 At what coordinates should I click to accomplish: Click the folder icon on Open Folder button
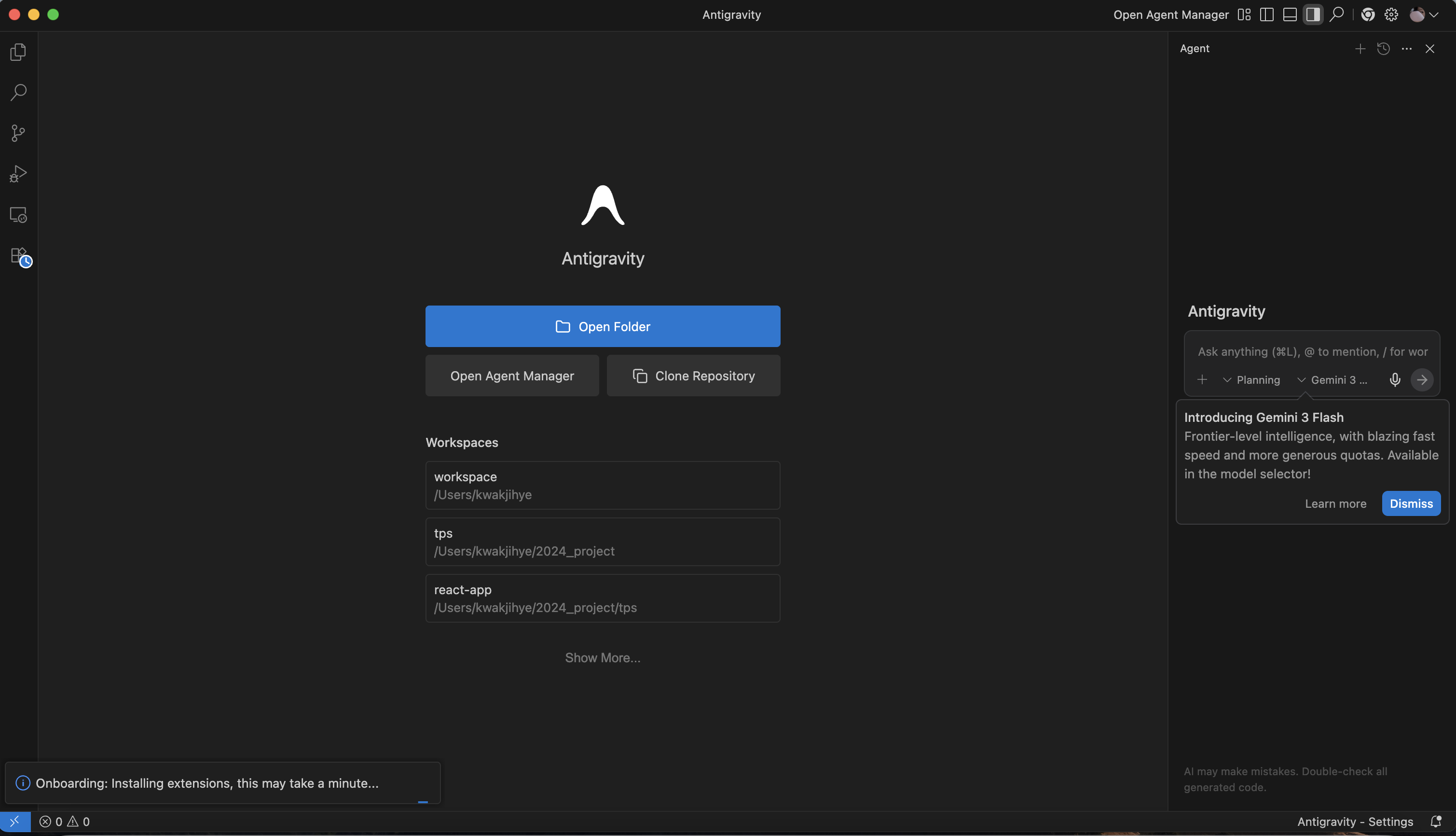pyautogui.click(x=563, y=326)
